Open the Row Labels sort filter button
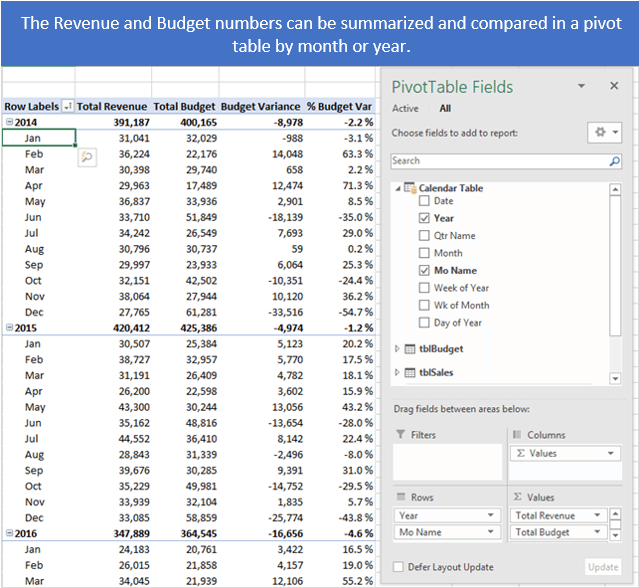 coord(67,106)
